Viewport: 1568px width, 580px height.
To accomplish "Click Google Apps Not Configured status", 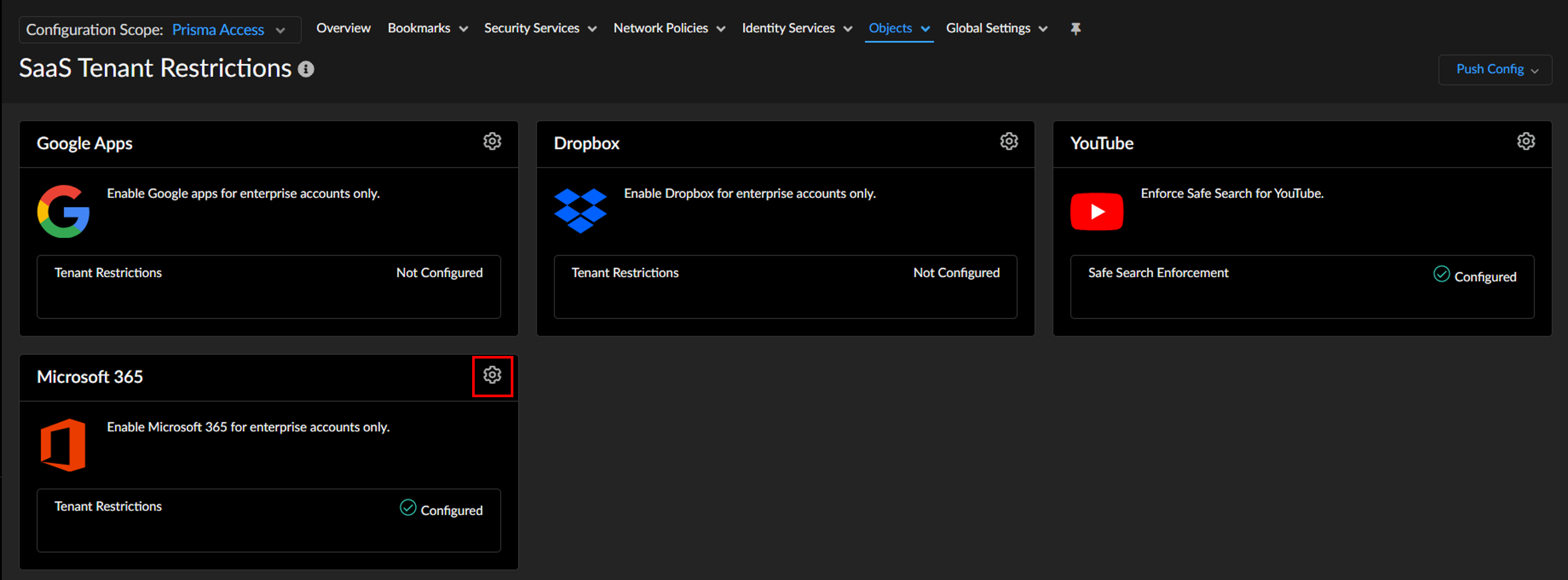I will tap(439, 273).
